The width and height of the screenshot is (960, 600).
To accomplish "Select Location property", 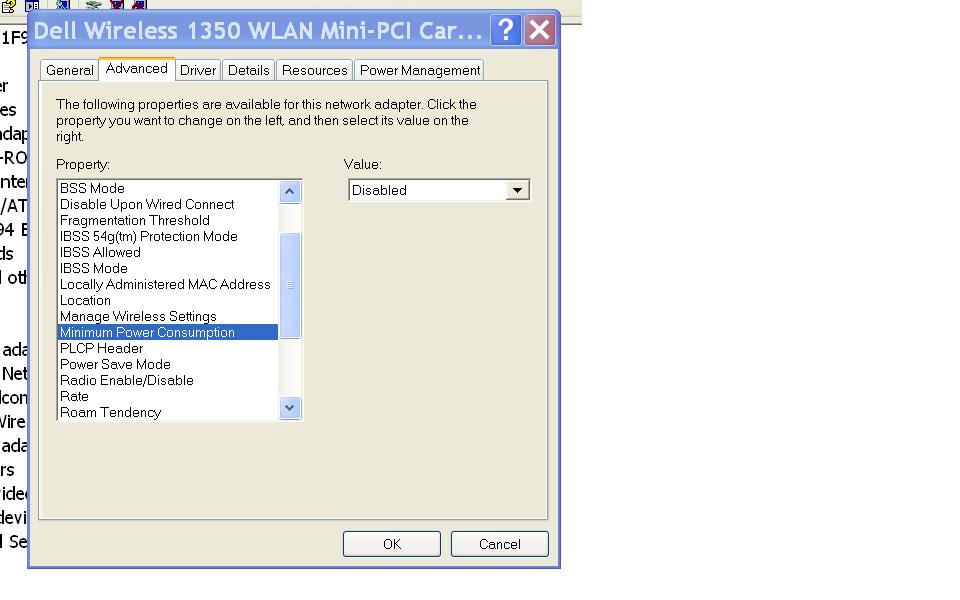I will point(168,300).
